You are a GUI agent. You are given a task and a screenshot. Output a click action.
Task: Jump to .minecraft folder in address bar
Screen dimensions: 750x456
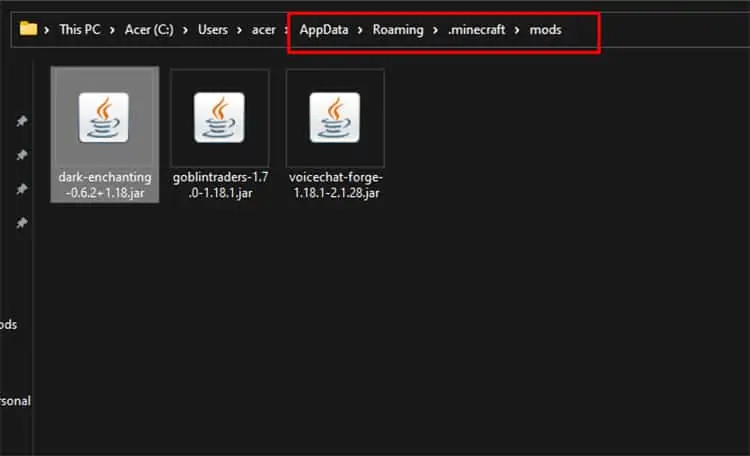[476, 30]
